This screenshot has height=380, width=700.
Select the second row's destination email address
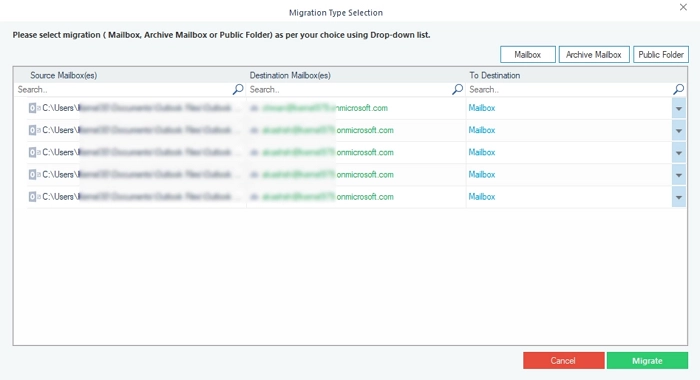(328, 130)
